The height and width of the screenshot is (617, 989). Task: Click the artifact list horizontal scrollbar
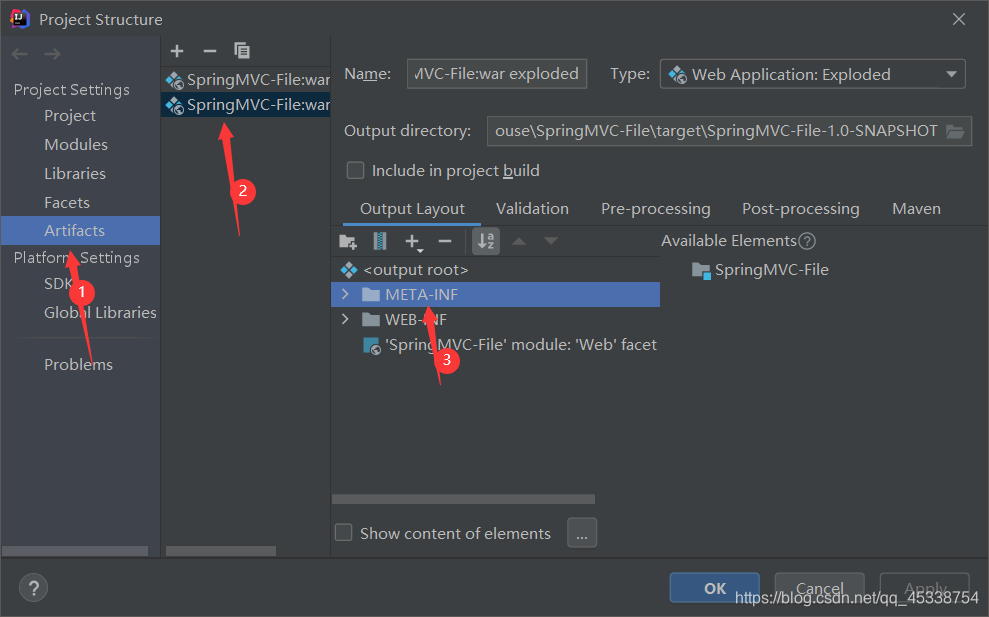click(x=221, y=551)
